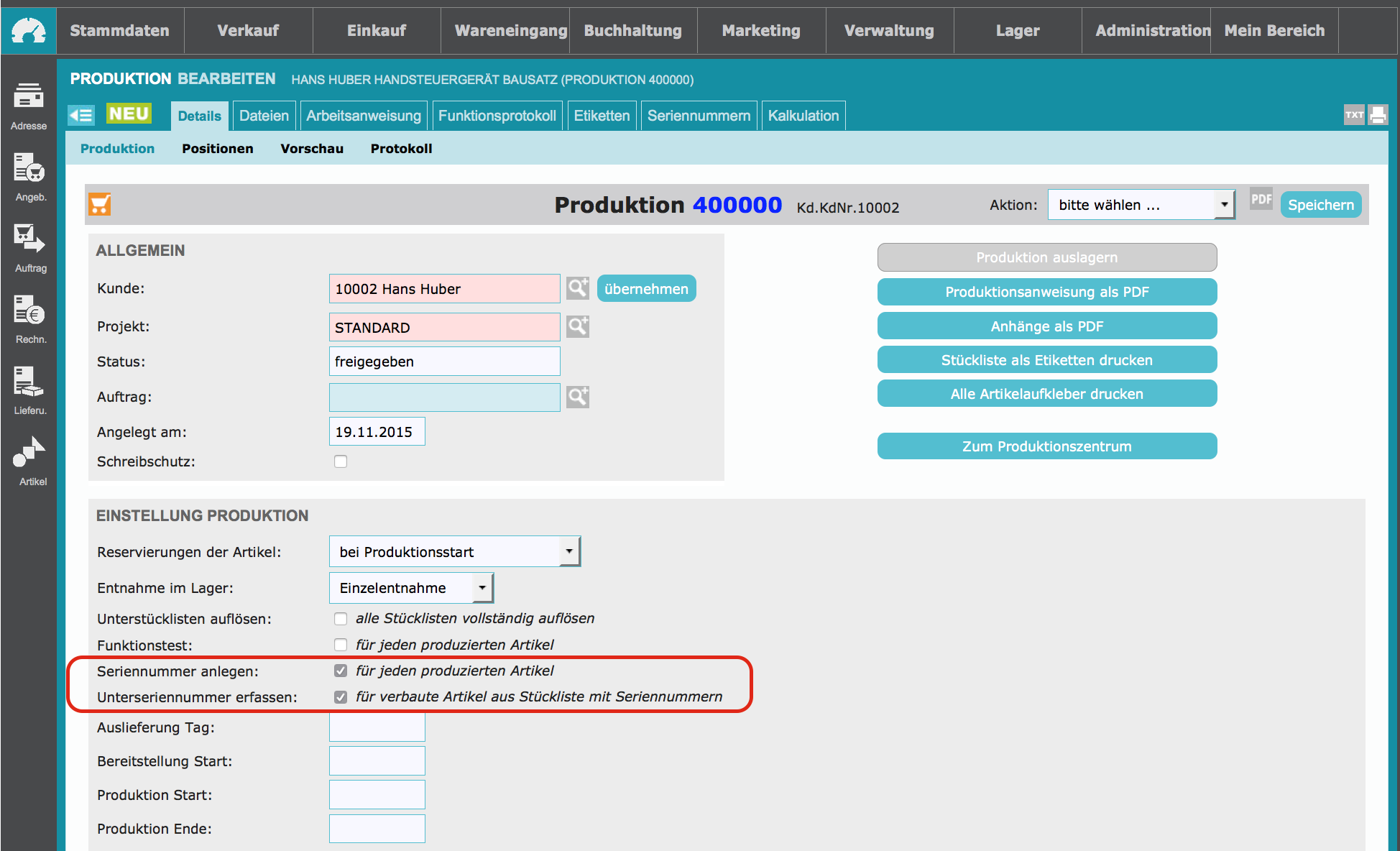Check the Funktionstest checkbox
Image resolution: width=1400 pixels, height=851 pixels.
click(x=341, y=645)
